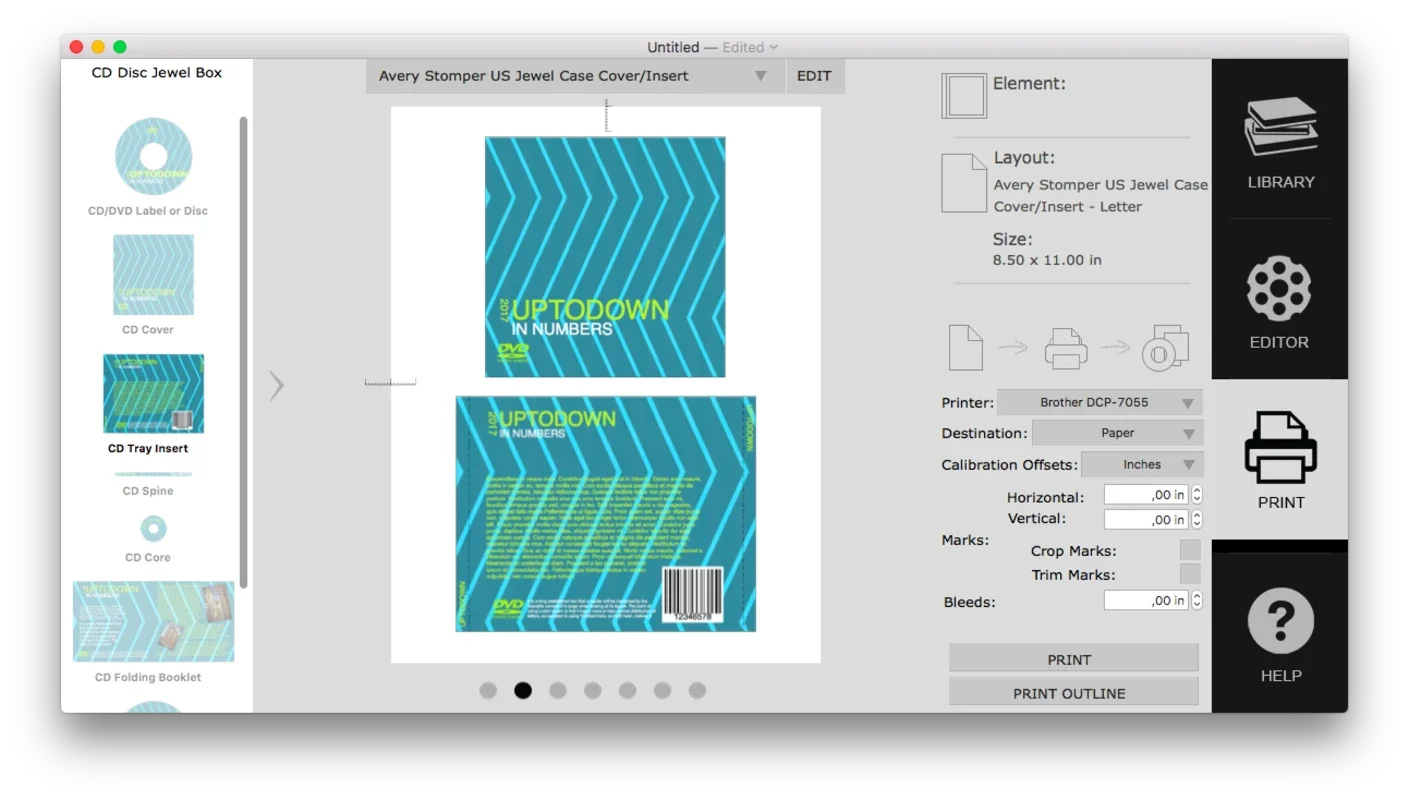Select the CD Core thumbnail

point(153,528)
